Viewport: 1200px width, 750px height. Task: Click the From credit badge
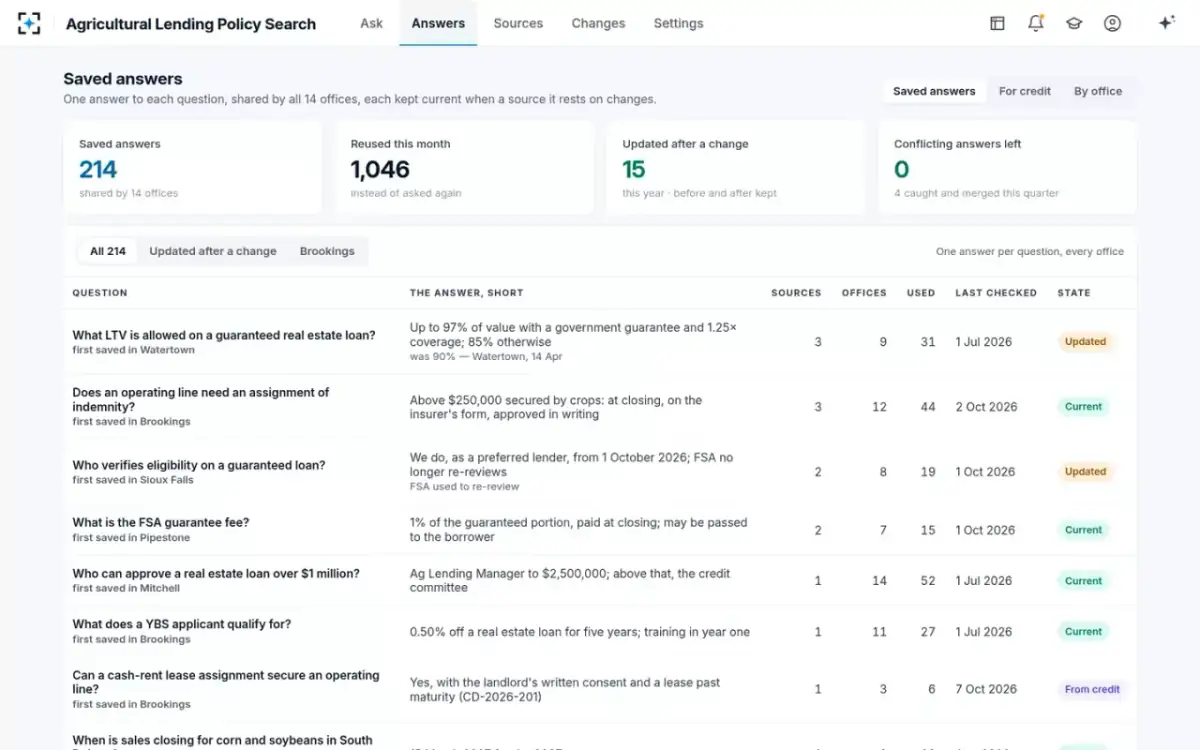(1092, 689)
